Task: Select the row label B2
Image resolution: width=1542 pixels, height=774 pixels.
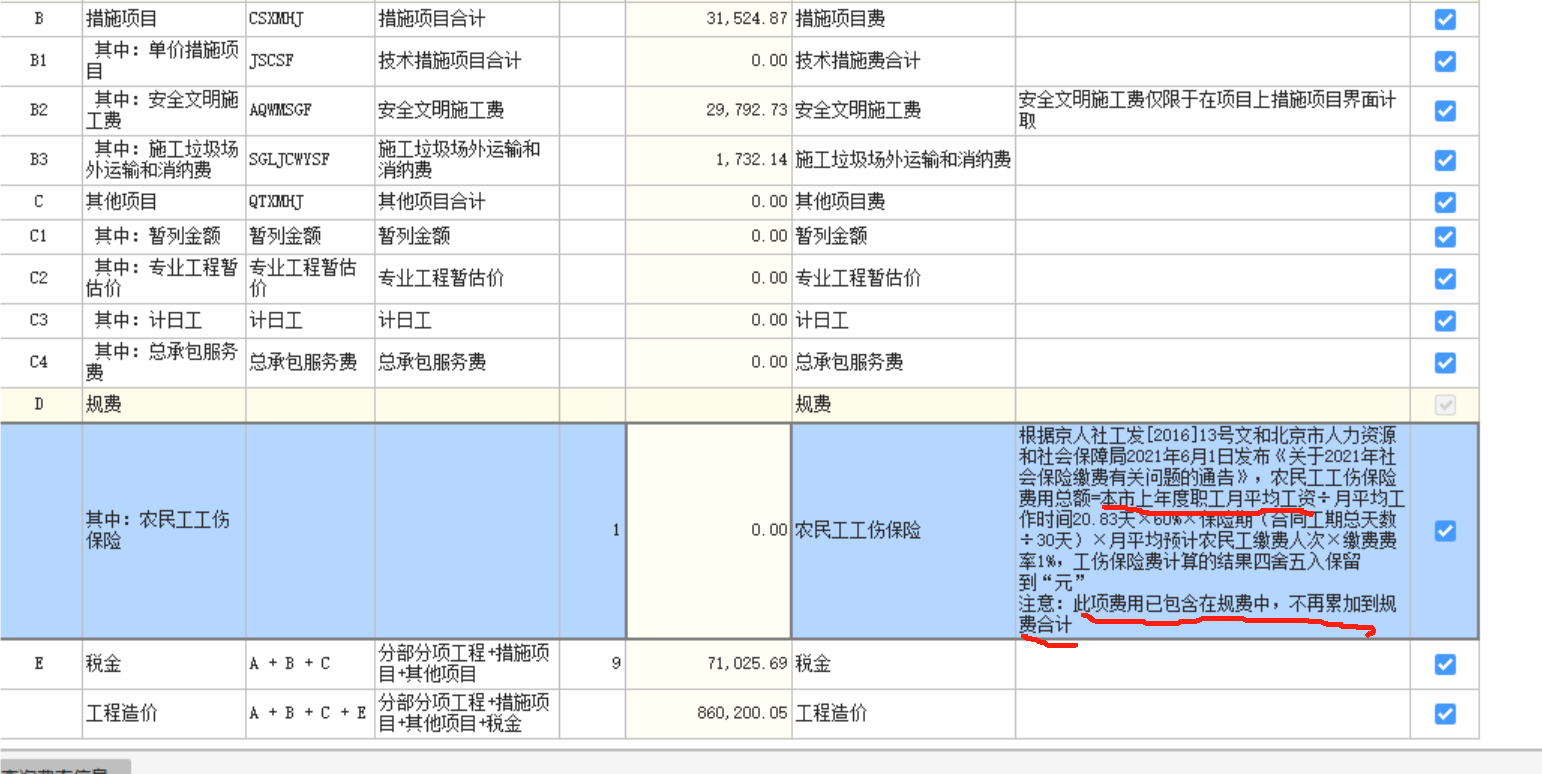Action: tap(40, 110)
